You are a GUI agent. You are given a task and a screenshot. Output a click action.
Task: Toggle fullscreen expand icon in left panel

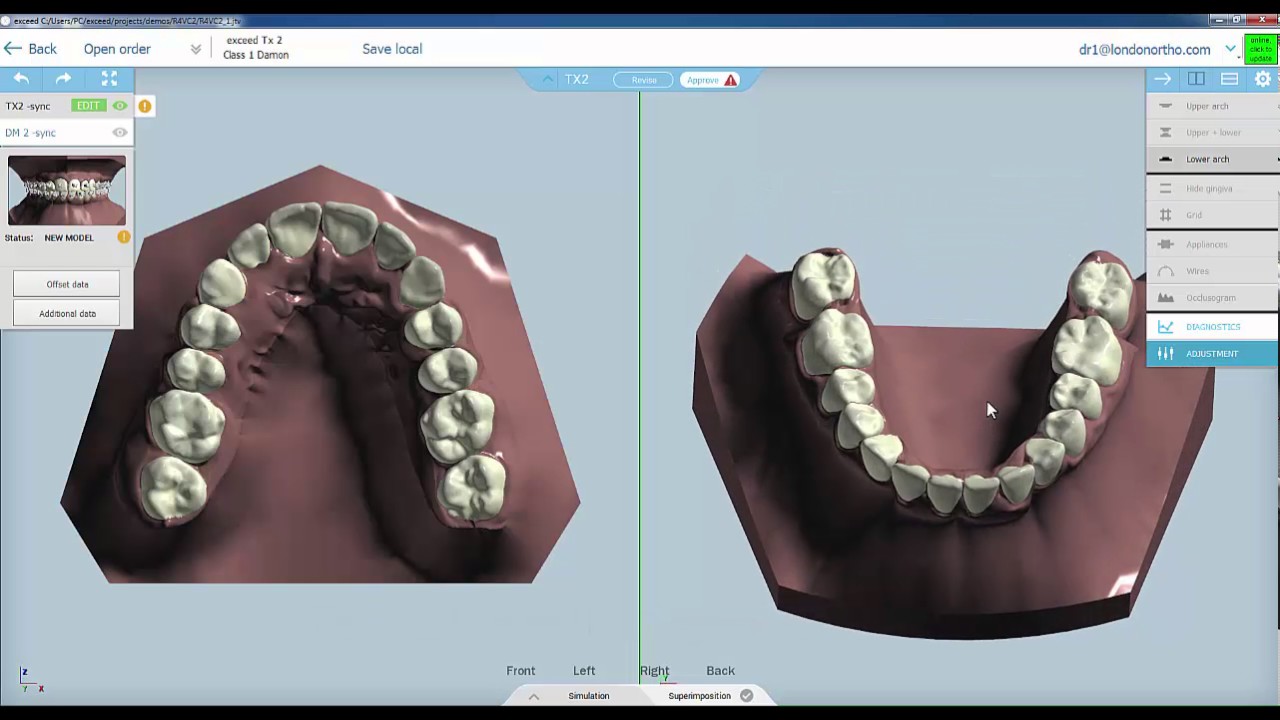click(110, 78)
